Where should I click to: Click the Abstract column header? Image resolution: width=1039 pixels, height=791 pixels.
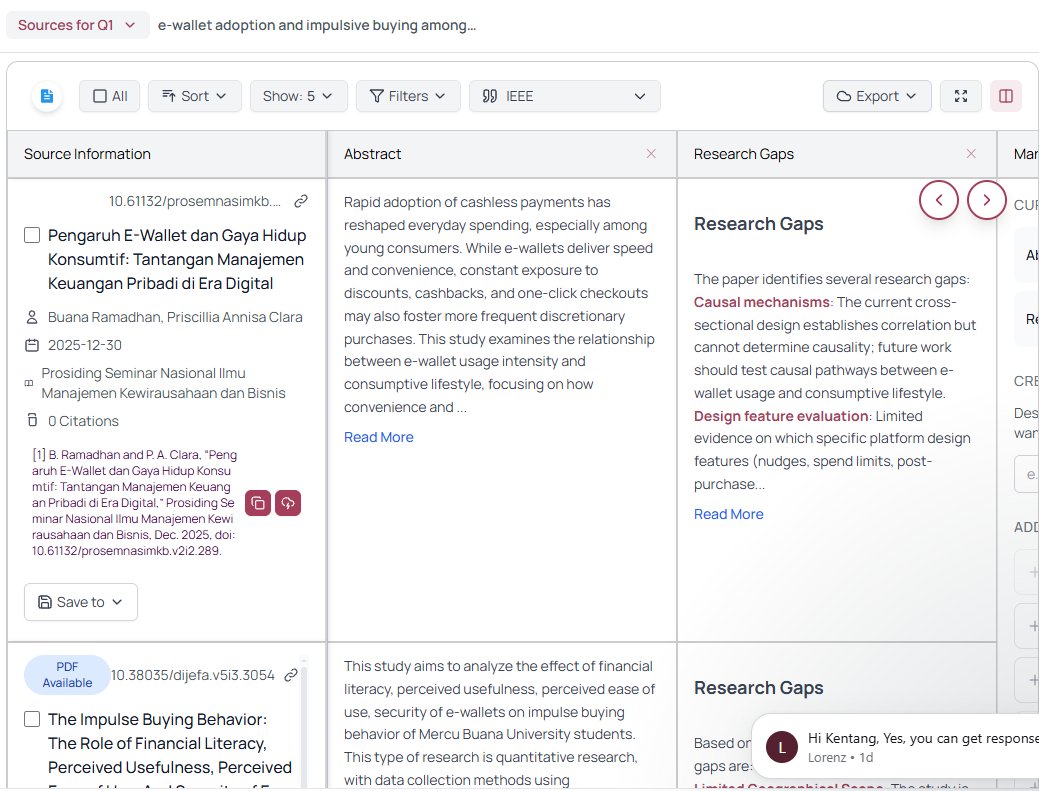point(372,154)
